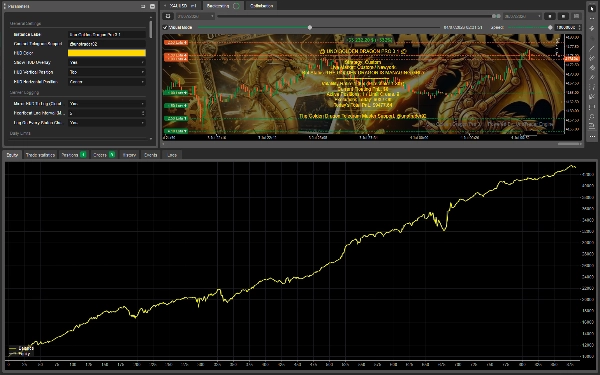Open the first Server Logging Yes dropdown
Screen dimensions: 600x375
pyautogui.click(x=107, y=103)
